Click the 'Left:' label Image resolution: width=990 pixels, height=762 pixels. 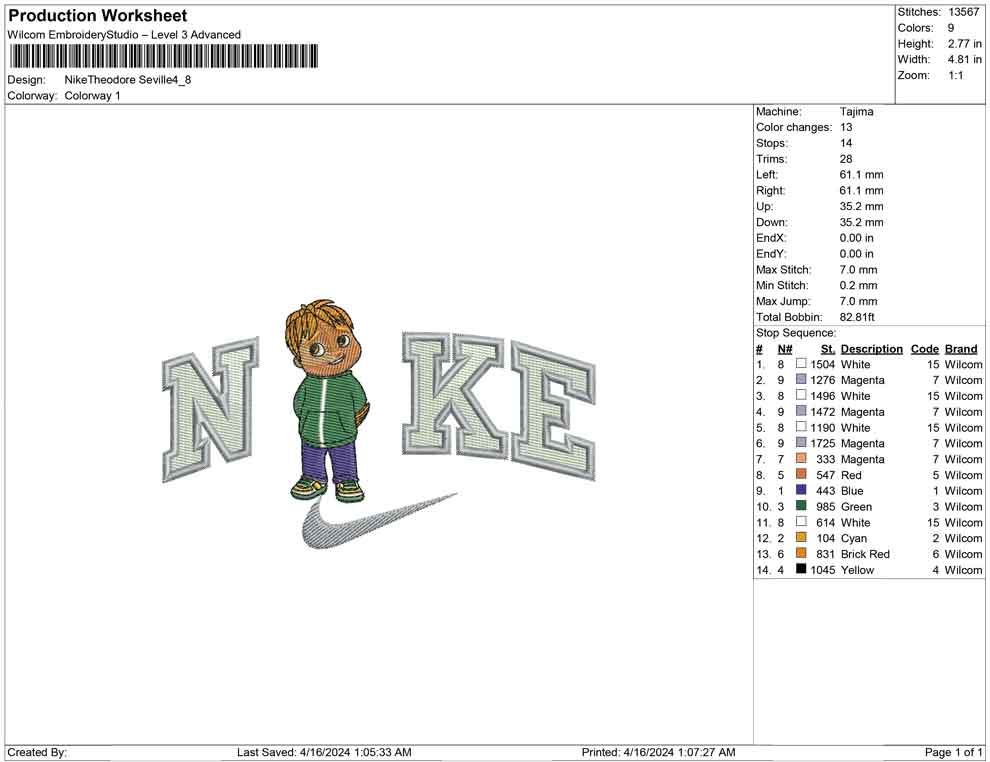point(767,174)
